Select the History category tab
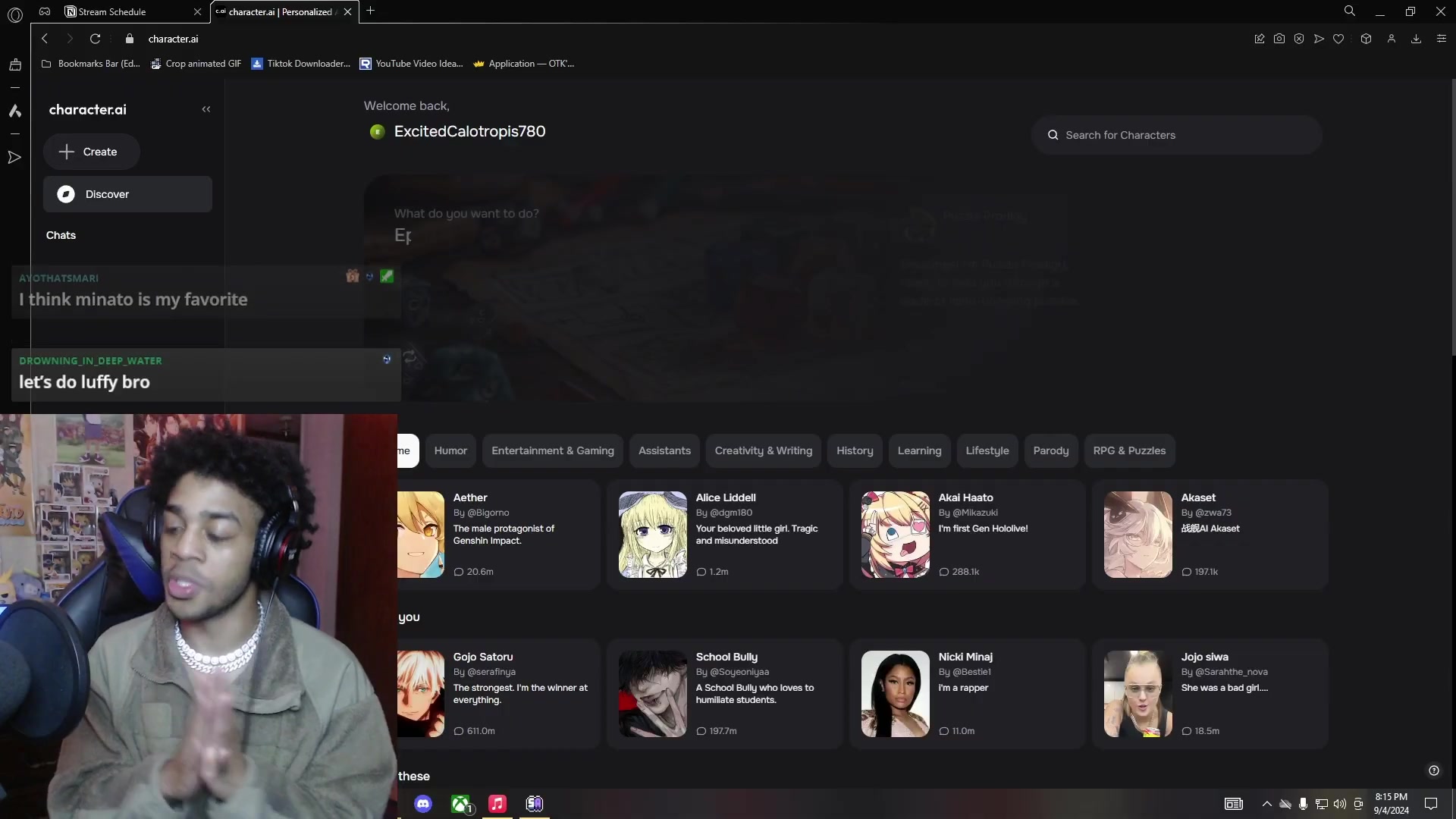This screenshot has height=819, width=1456. [855, 450]
